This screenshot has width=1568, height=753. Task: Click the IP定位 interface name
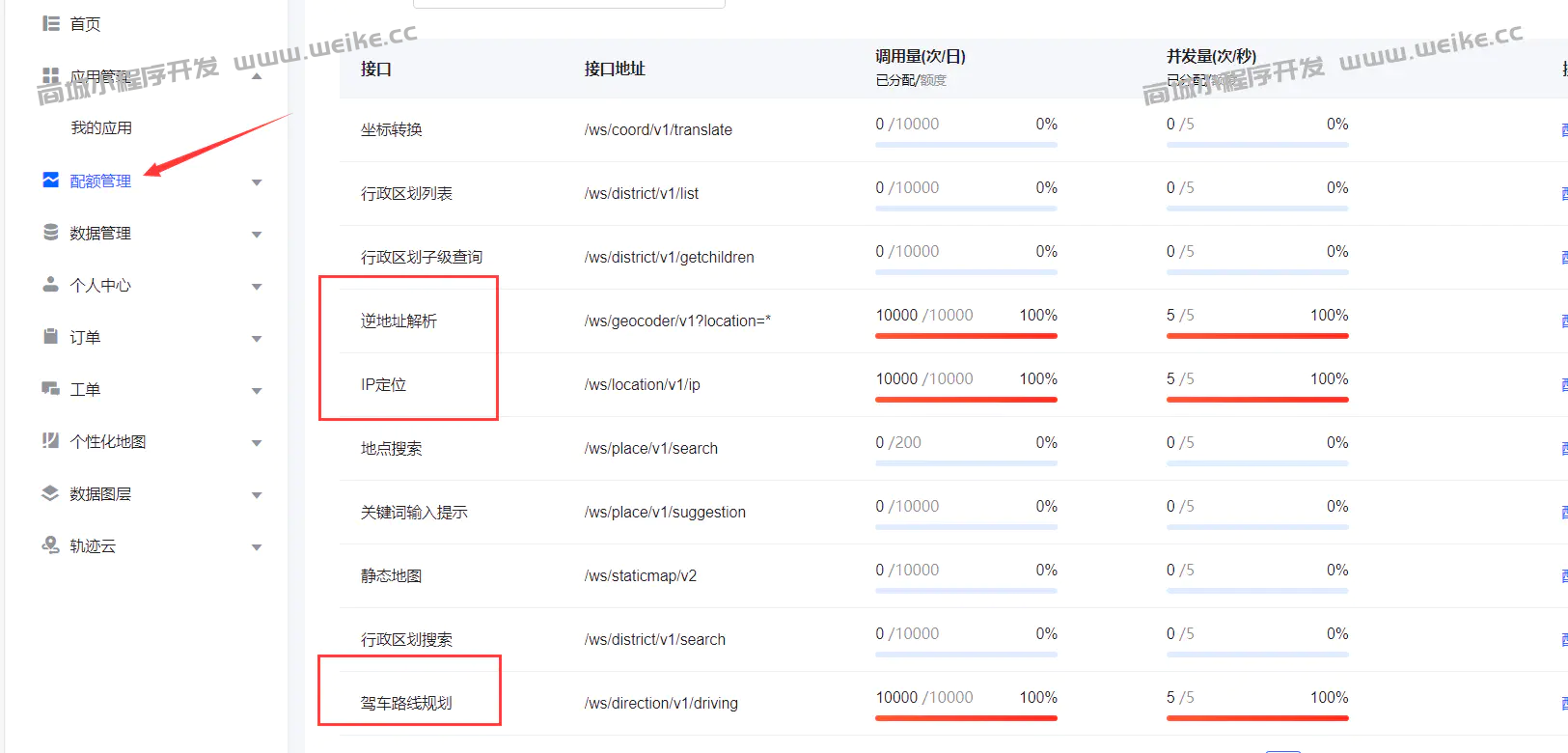click(x=384, y=384)
